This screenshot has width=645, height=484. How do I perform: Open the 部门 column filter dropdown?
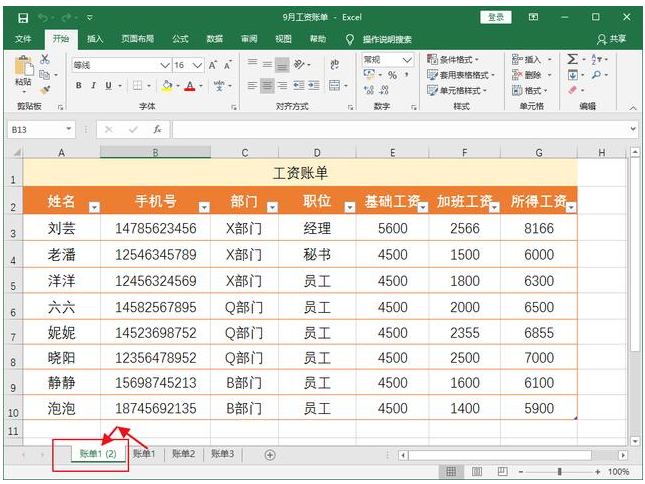(273, 207)
